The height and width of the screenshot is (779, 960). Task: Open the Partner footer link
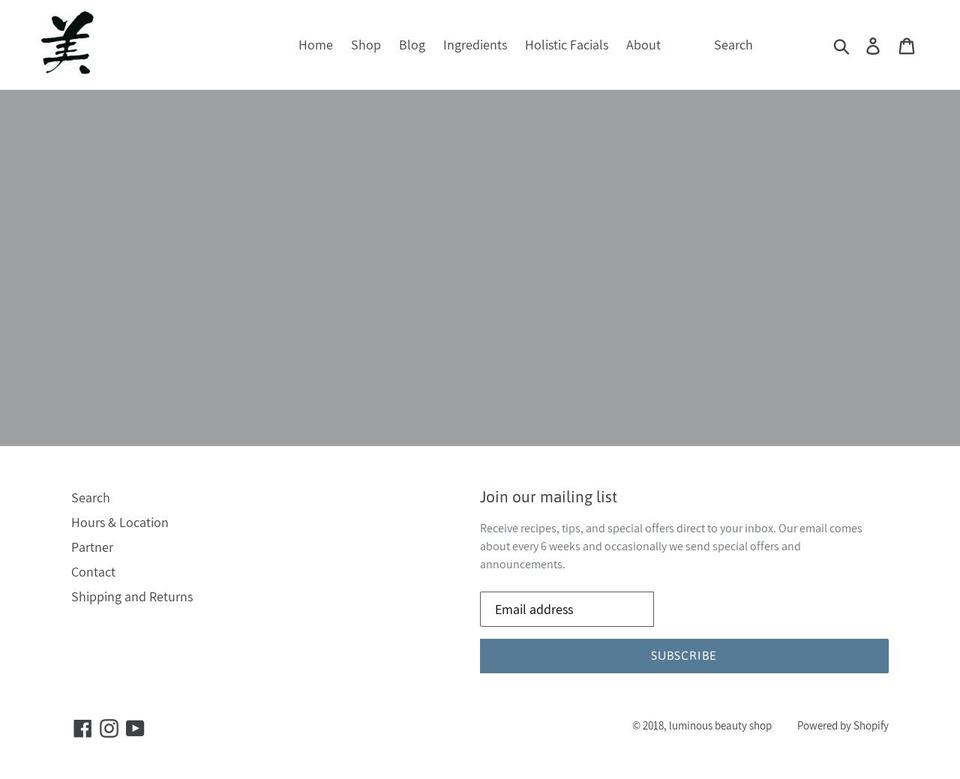point(92,548)
